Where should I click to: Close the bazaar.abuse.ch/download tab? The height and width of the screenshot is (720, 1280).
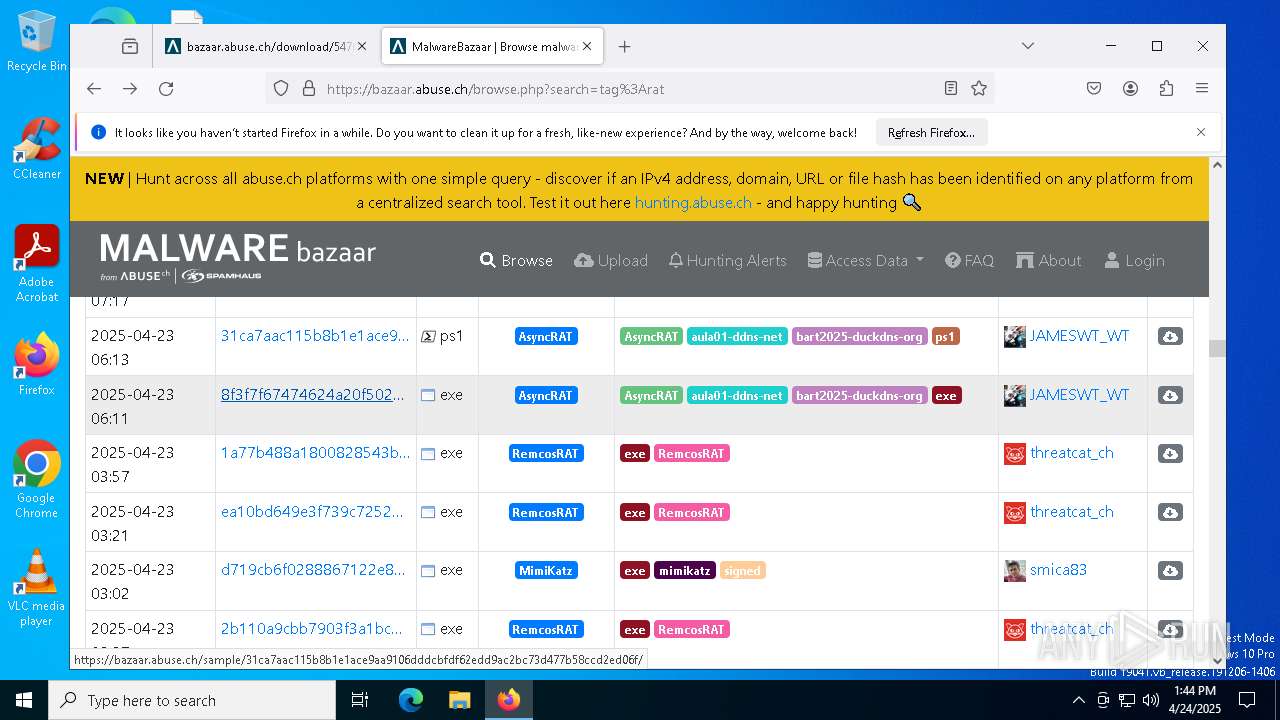tap(361, 46)
